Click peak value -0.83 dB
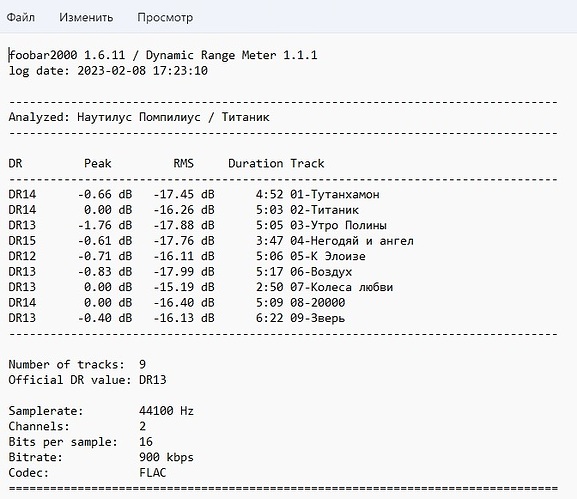Viewport: 577px width, 499px height. [105, 272]
